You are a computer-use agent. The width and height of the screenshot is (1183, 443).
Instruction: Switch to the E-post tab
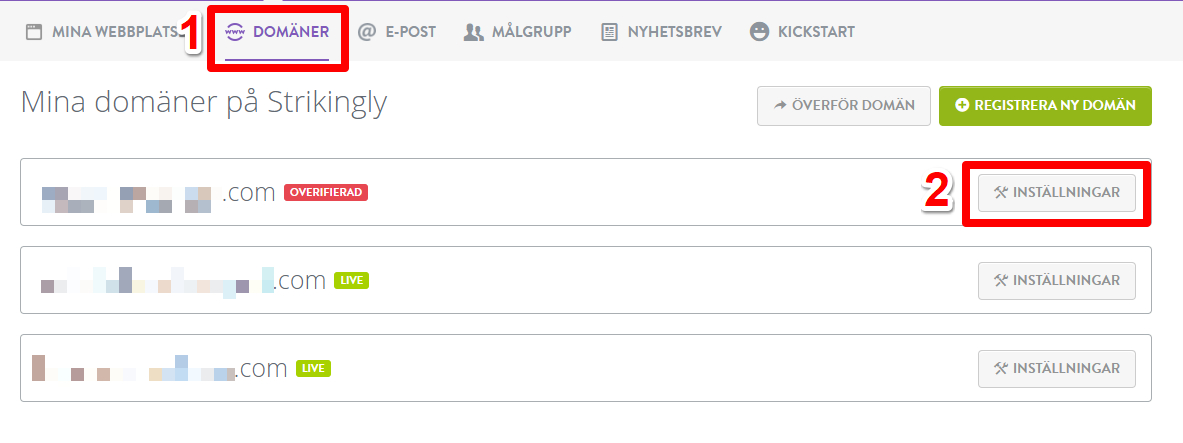(x=410, y=32)
